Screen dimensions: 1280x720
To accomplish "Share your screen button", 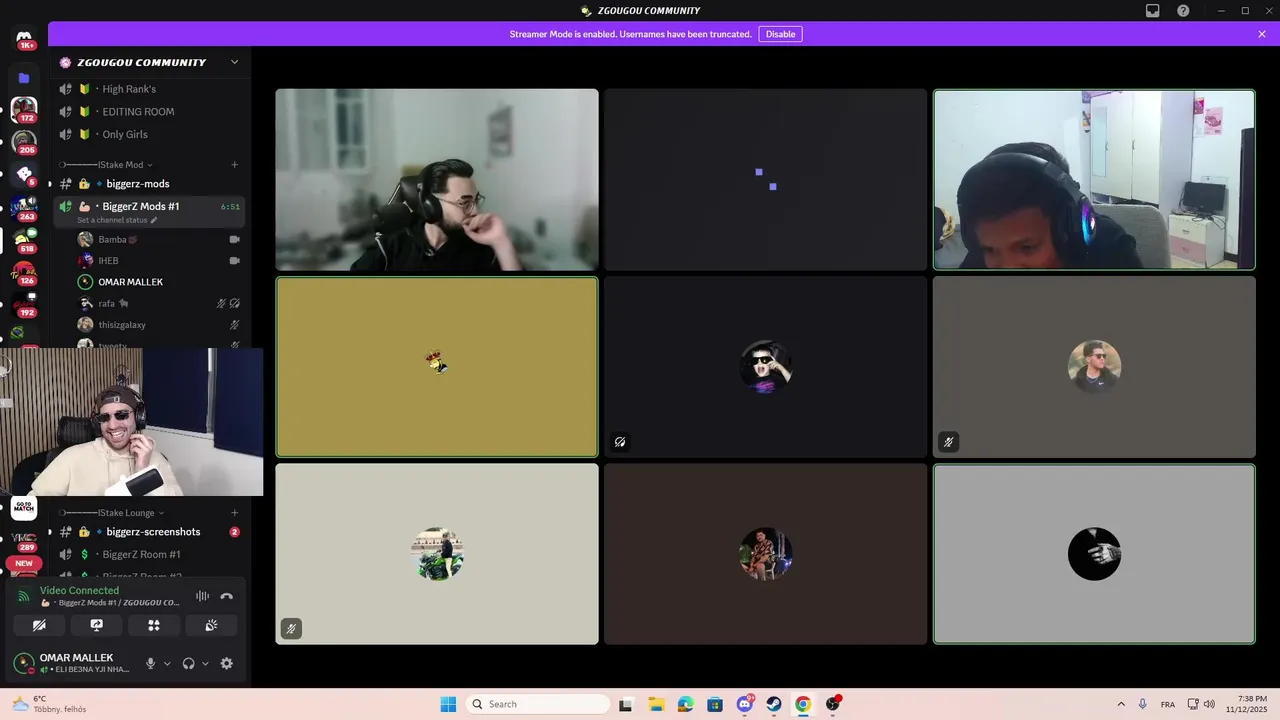I will click(97, 625).
